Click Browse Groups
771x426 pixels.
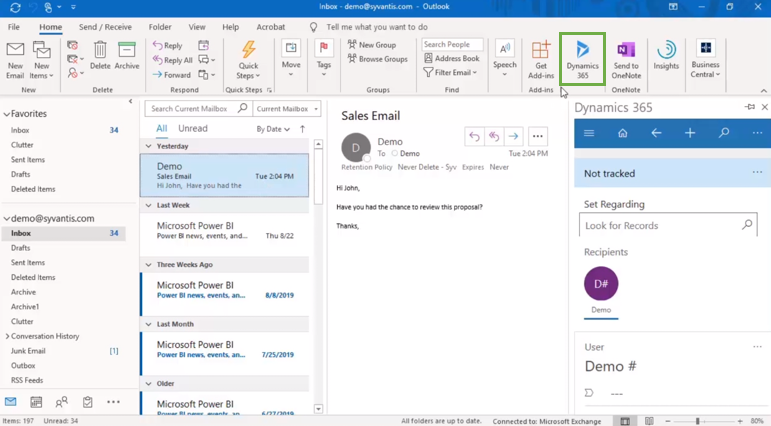[378, 59]
